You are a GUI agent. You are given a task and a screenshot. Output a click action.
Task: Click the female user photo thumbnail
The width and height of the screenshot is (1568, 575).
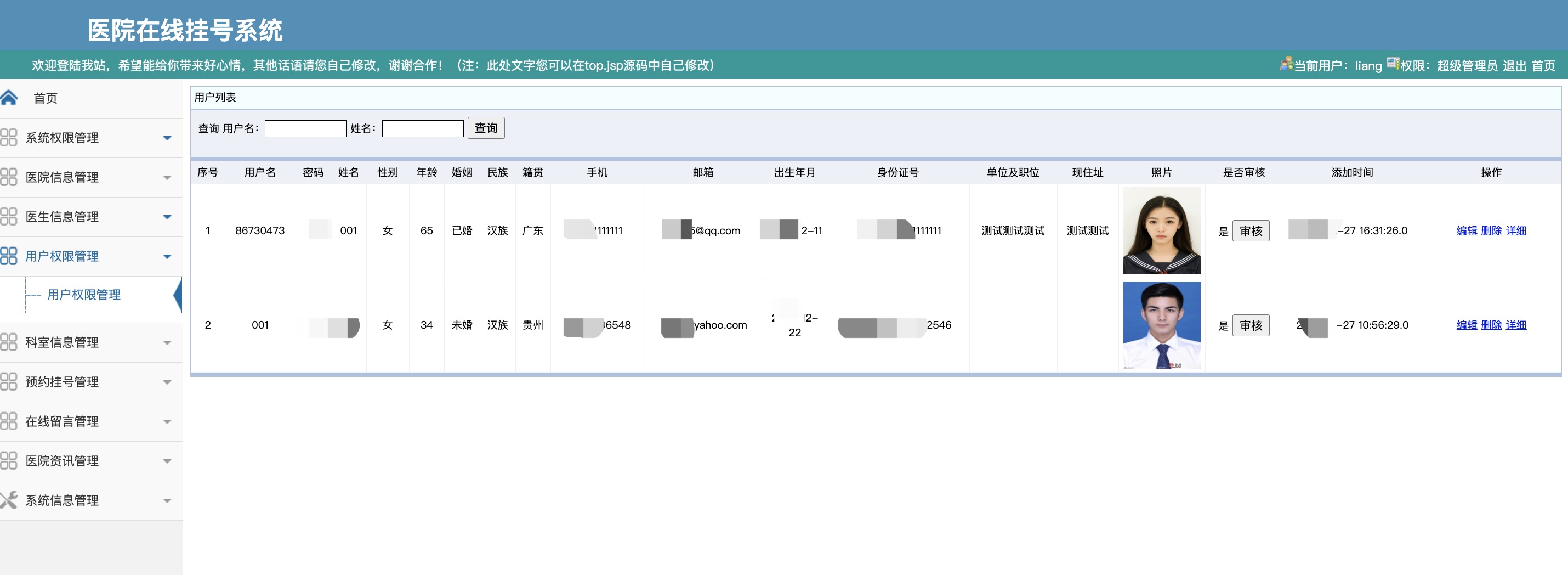tap(1161, 231)
